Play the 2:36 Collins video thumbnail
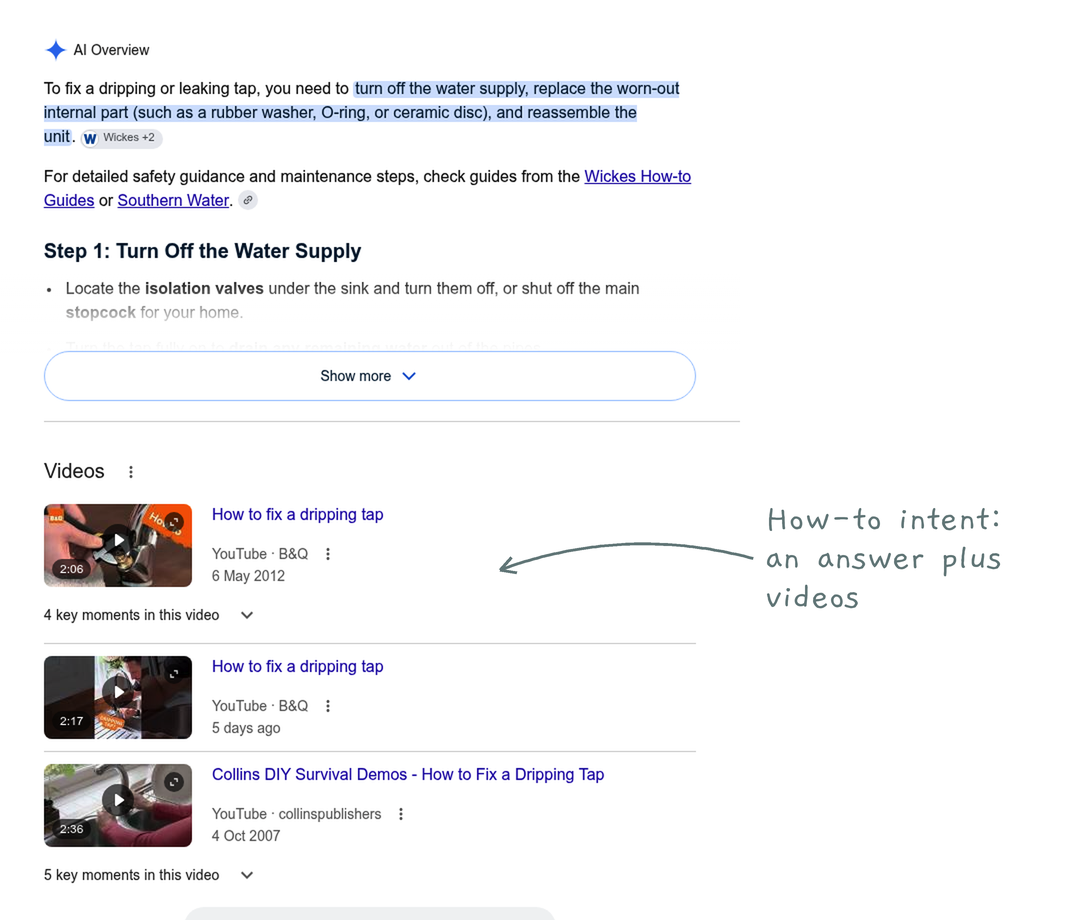The image size is (1080, 920). click(118, 805)
